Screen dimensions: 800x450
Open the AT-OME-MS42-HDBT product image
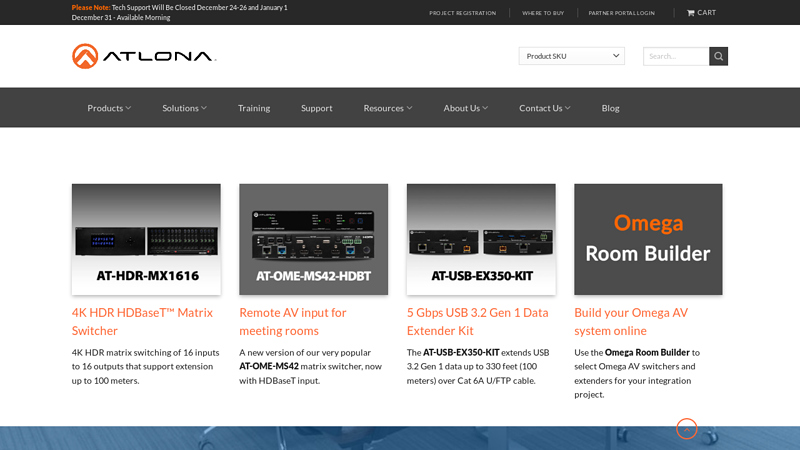click(313, 239)
